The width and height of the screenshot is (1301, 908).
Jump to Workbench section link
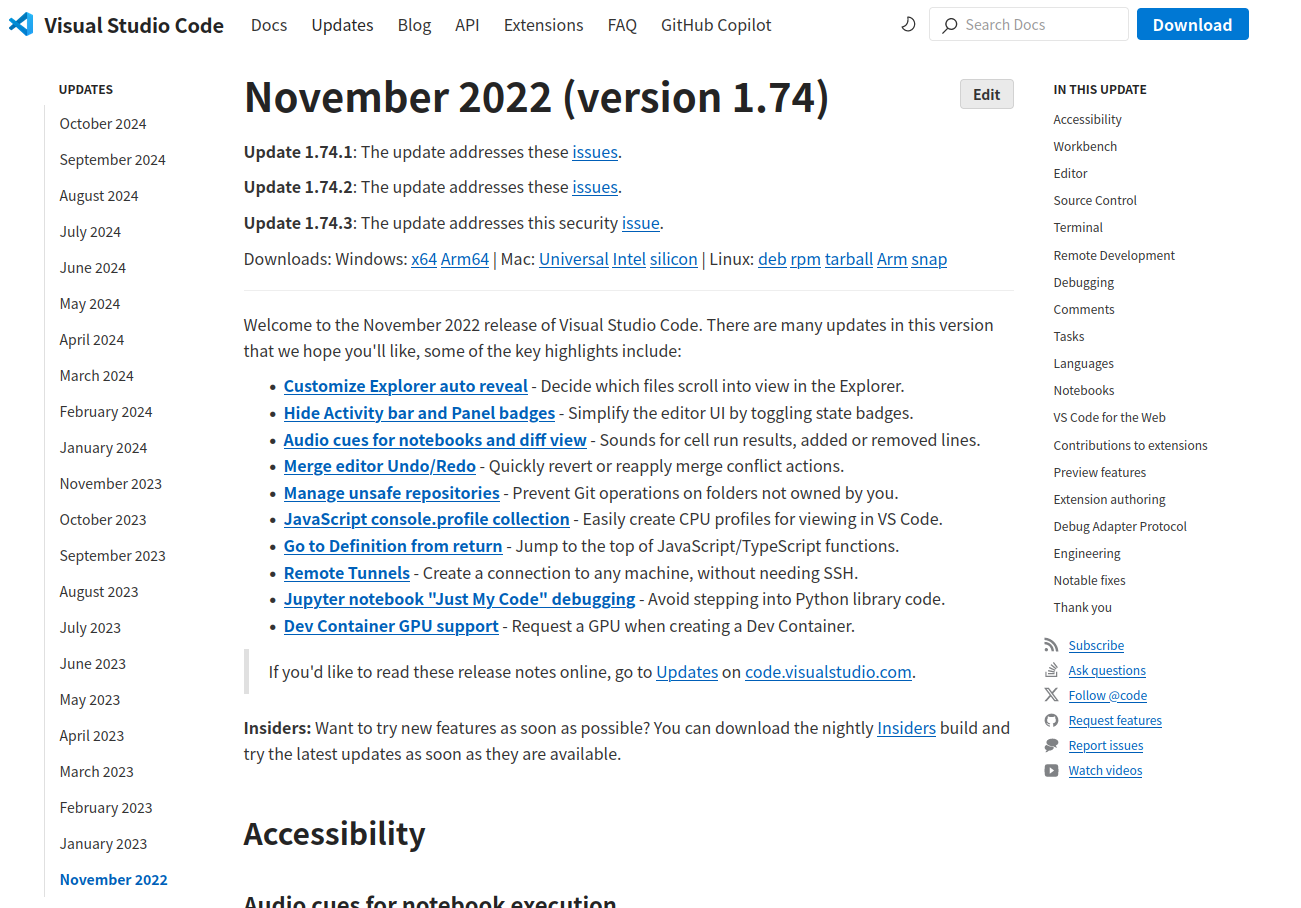click(1085, 146)
